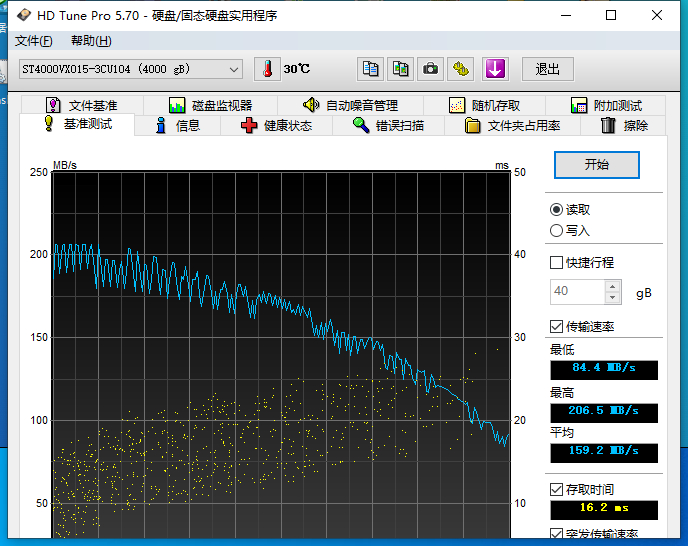Open the 文件(F) menu
Viewport: 688px width, 546px height.
tap(34, 41)
